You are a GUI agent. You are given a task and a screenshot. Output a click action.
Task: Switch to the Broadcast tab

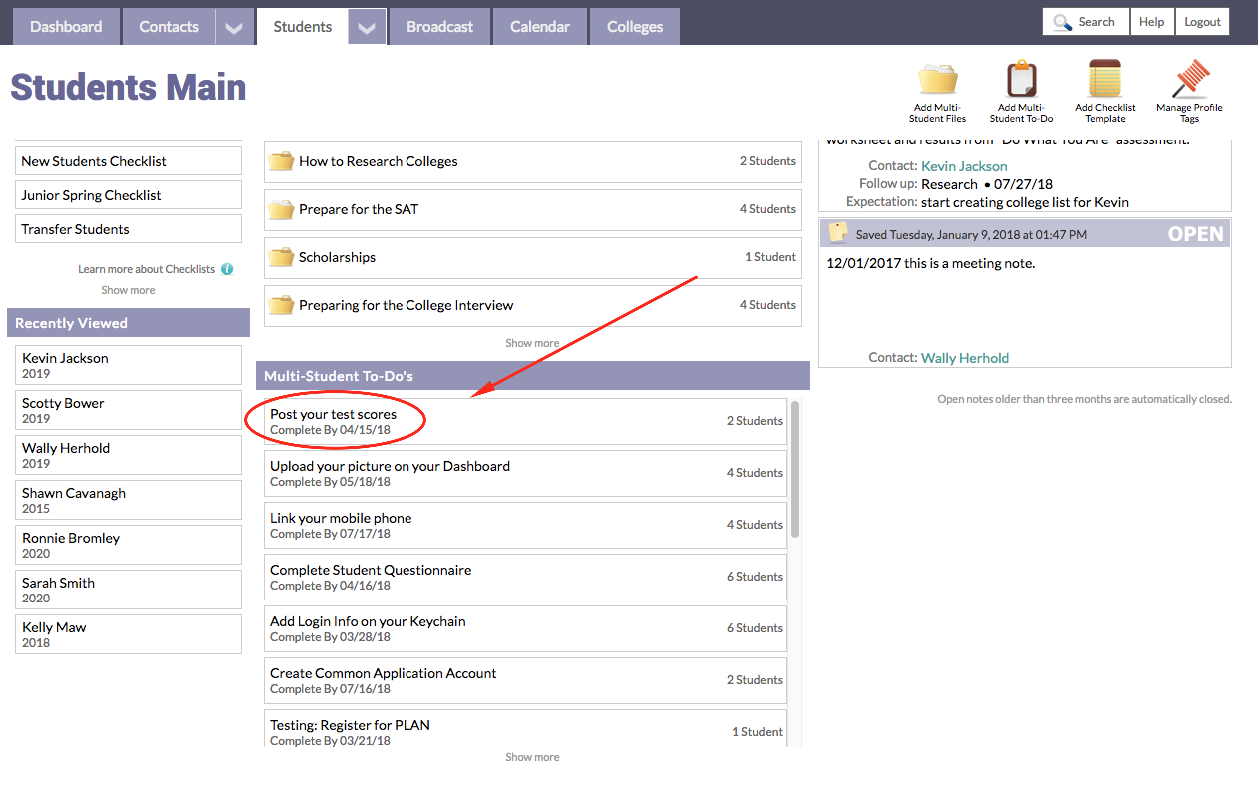pyautogui.click(x=440, y=27)
